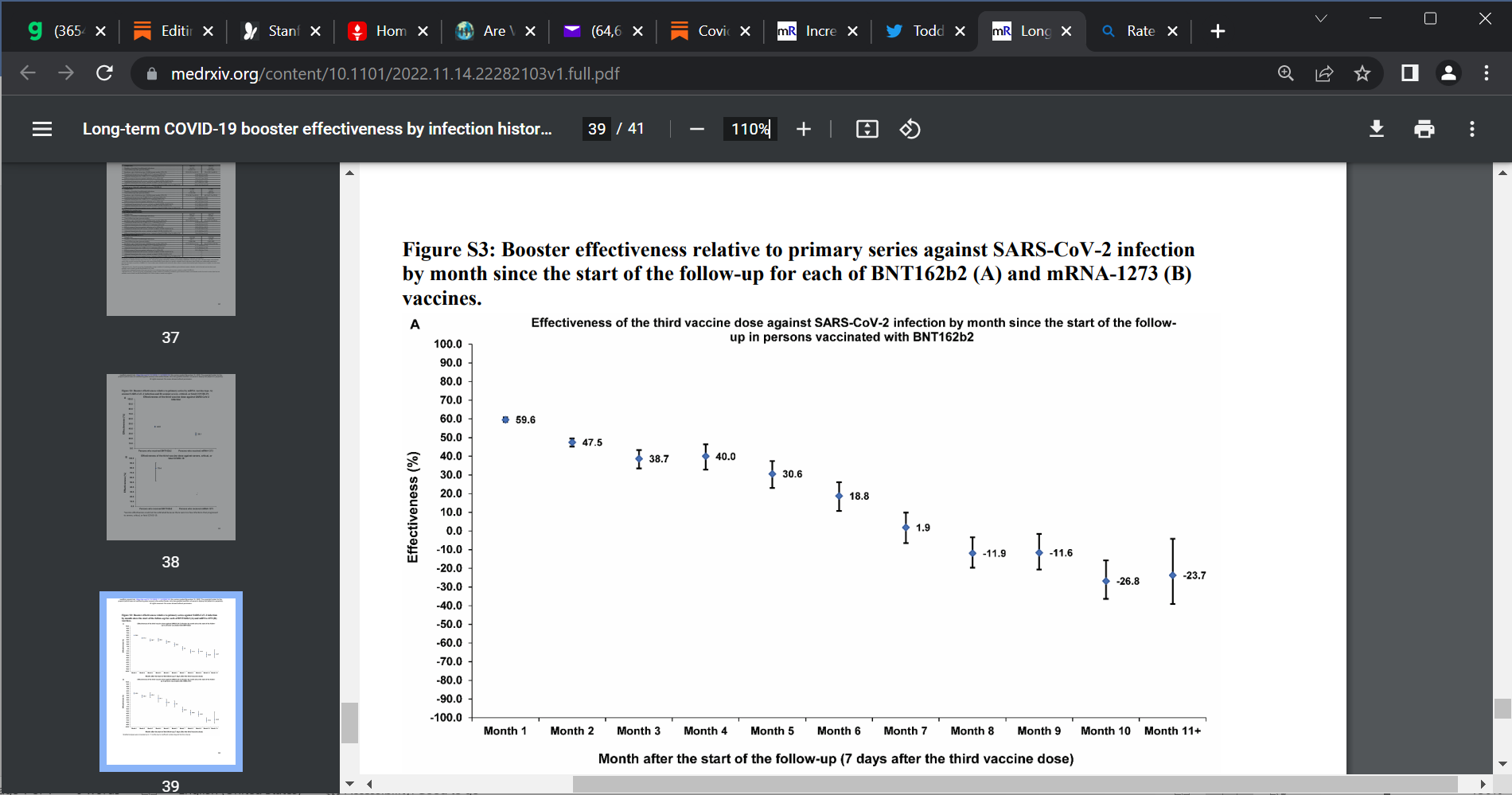Close the 'Stanf' tab

click(x=315, y=31)
